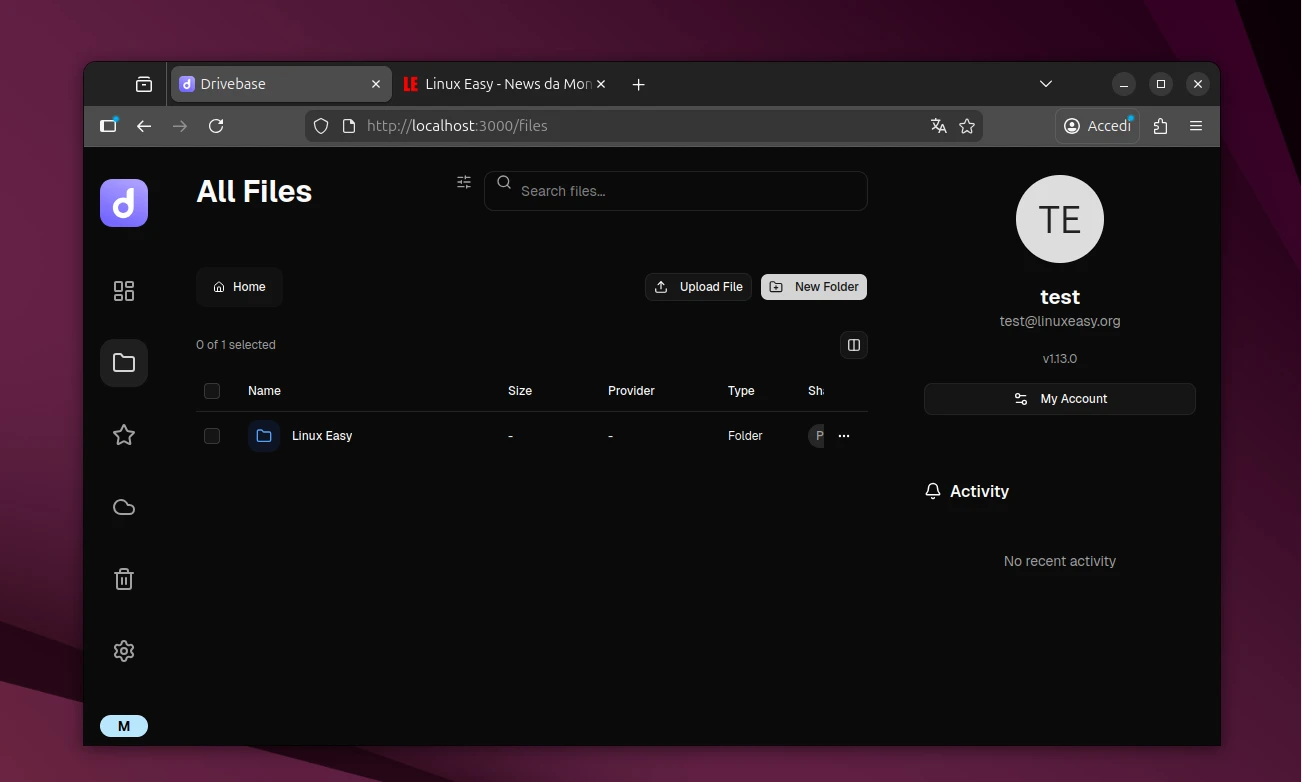Viewport: 1302px width, 782px height.
Task: Open My Account settings
Action: point(1059,398)
